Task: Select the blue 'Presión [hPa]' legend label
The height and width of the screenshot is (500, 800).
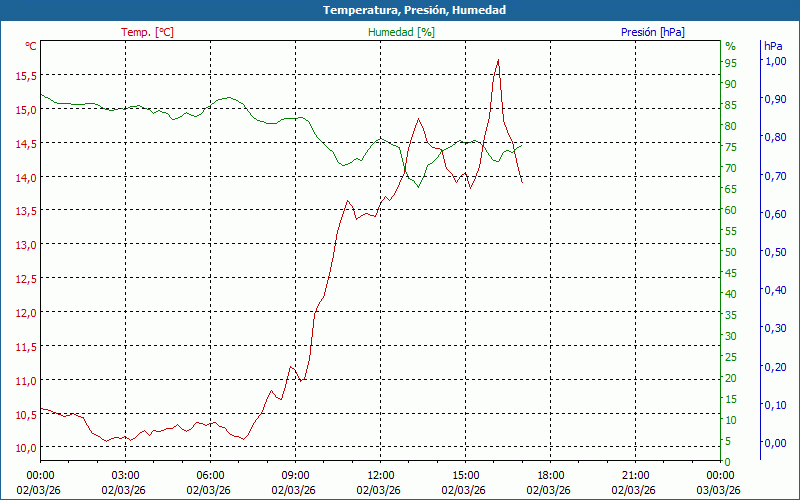Action: [652, 32]
